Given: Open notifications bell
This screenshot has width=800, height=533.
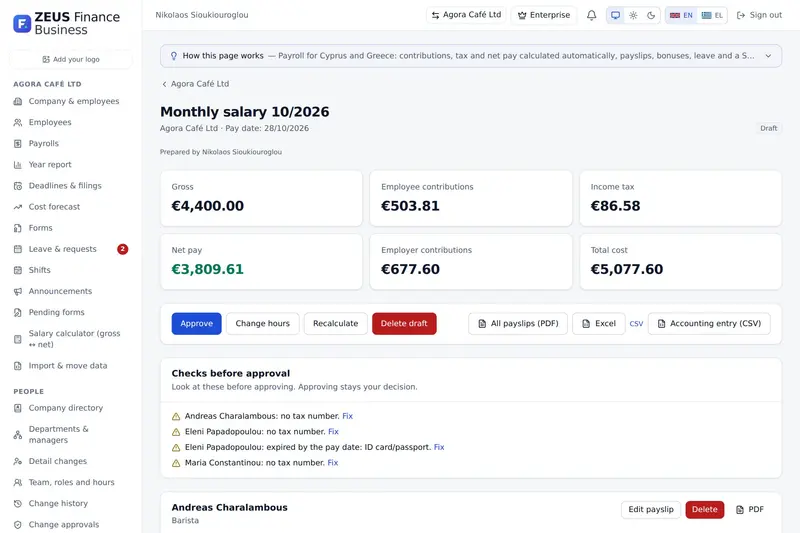Looking at the screenshot, I should 591,15.
